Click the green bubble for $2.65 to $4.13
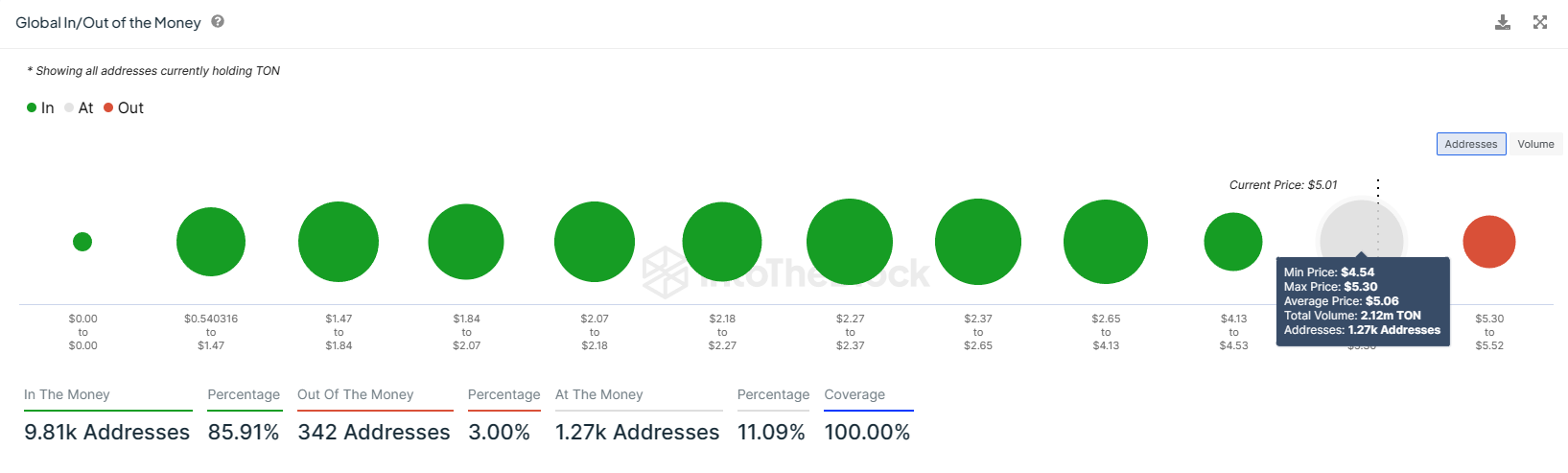 1106,242
